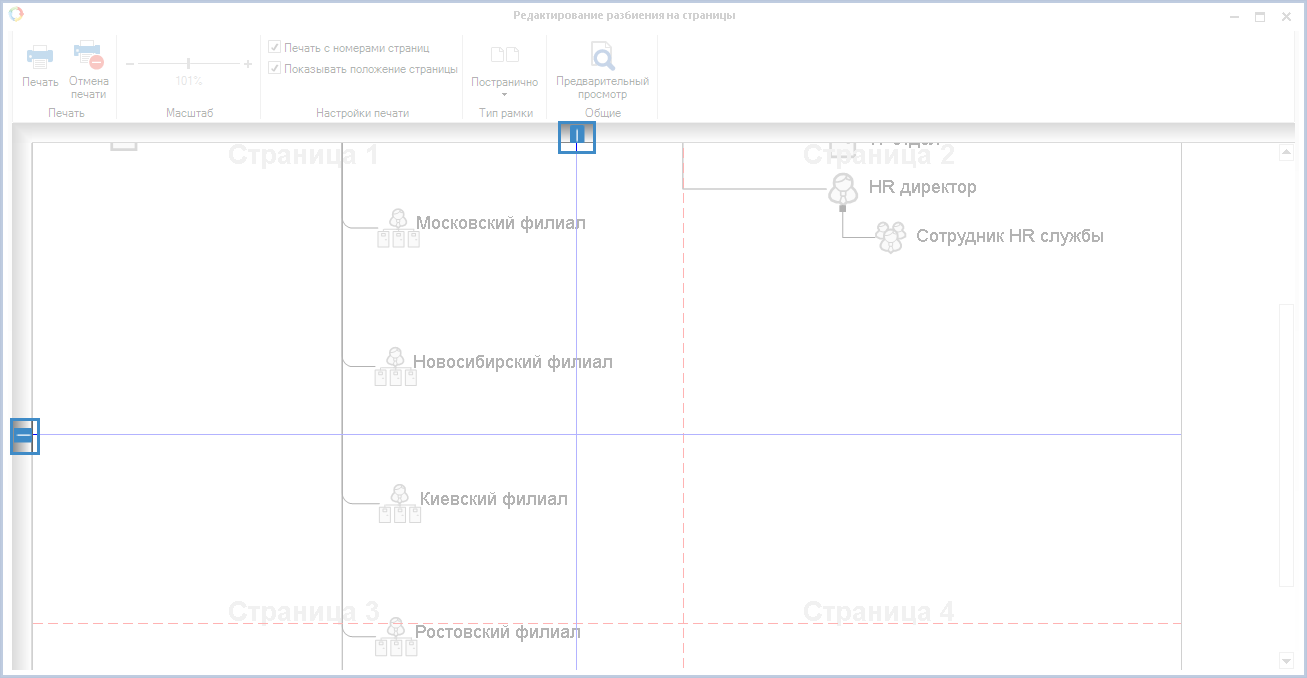This screenshot has width=1307, height=678.
Task: Click the Сотрудник HR службы group icon
Action: 890,237
